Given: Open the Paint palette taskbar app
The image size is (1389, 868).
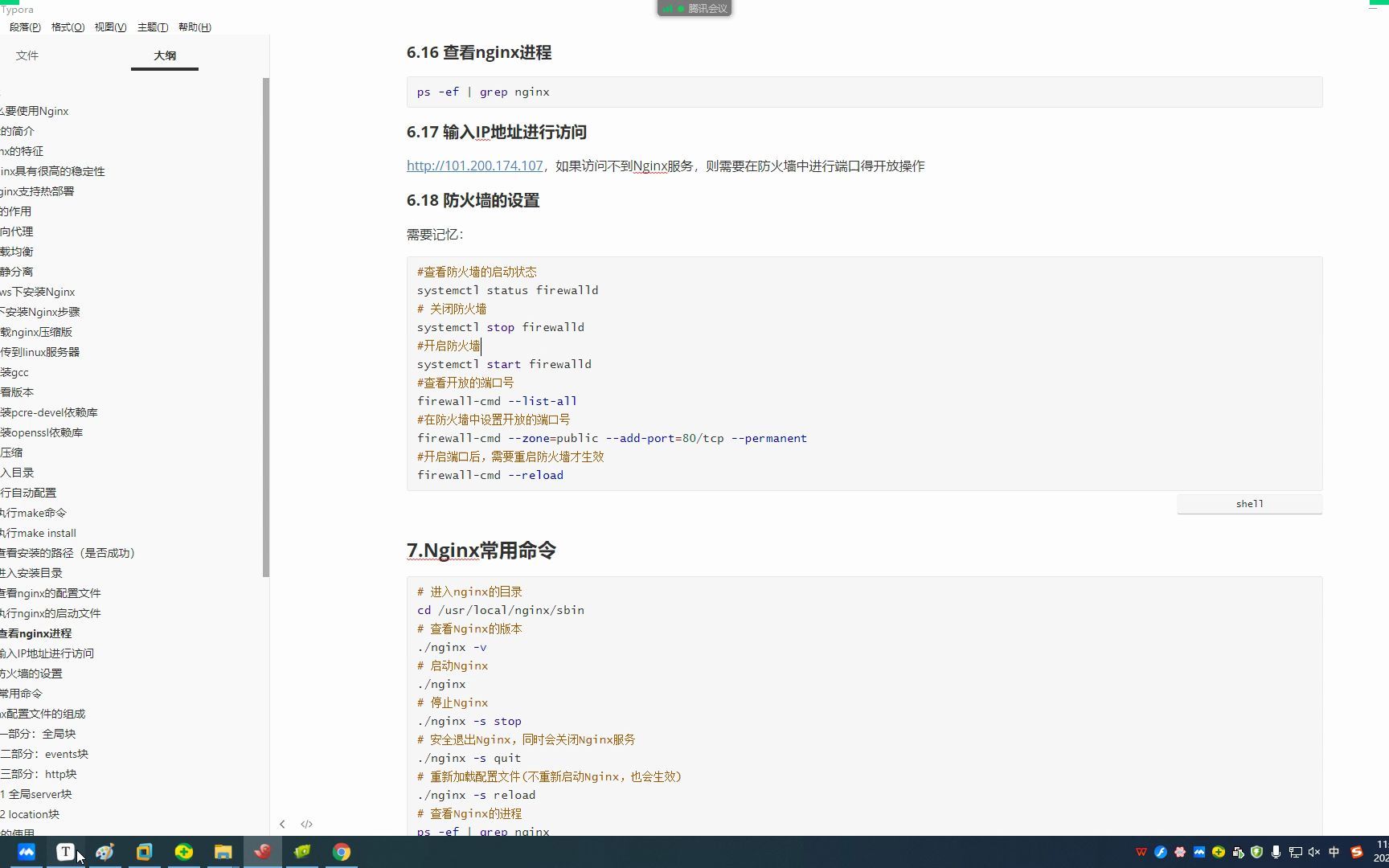Looking at the screenshot, I should 104,852.
